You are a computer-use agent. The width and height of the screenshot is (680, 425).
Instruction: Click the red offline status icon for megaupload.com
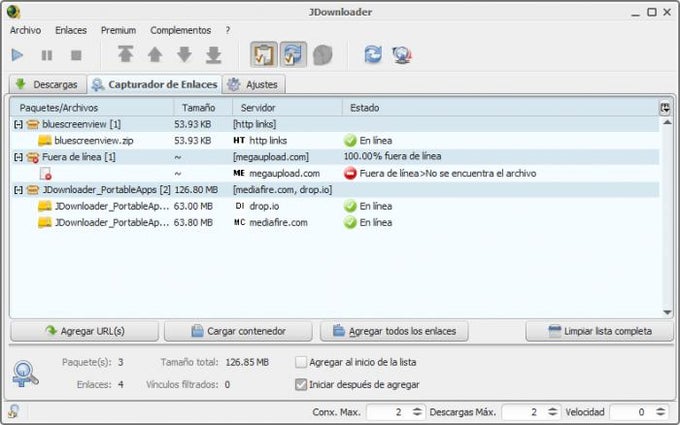[x=350, y=173]
